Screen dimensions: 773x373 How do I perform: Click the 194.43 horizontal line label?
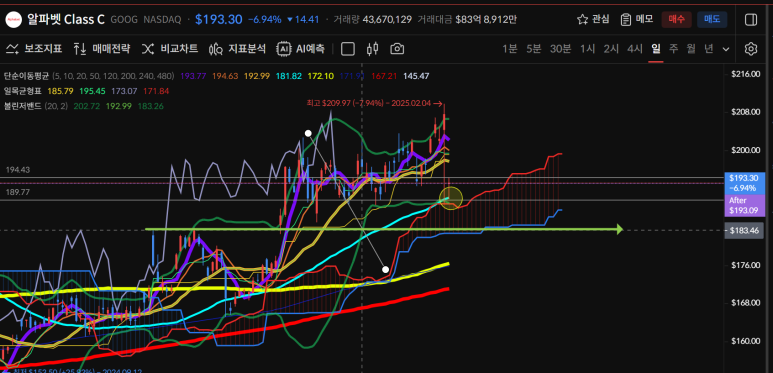(18, 170)
